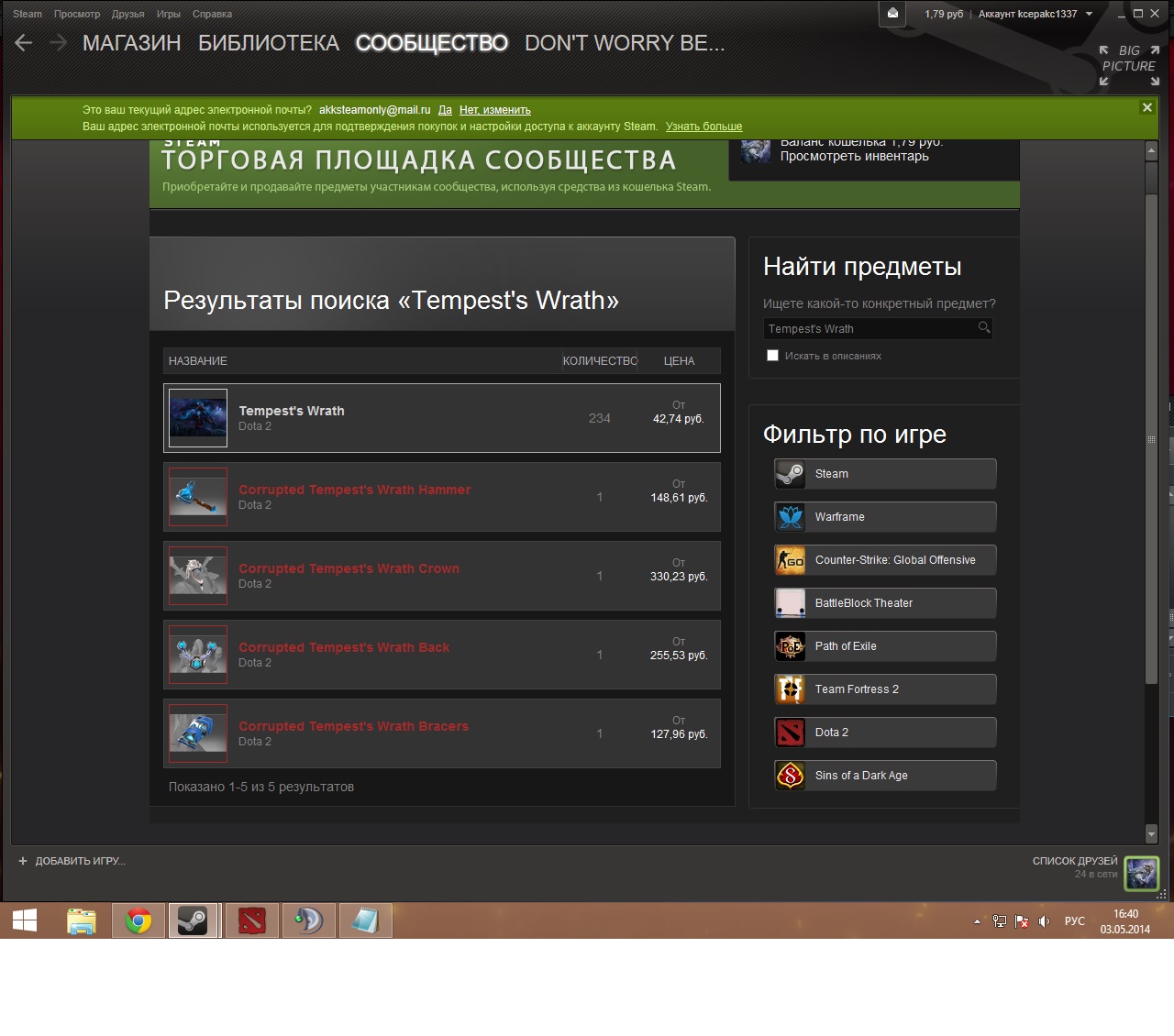Go back with the left arrow
This screenshot has height=1036, width=1174.
click(x=24, y=43)
